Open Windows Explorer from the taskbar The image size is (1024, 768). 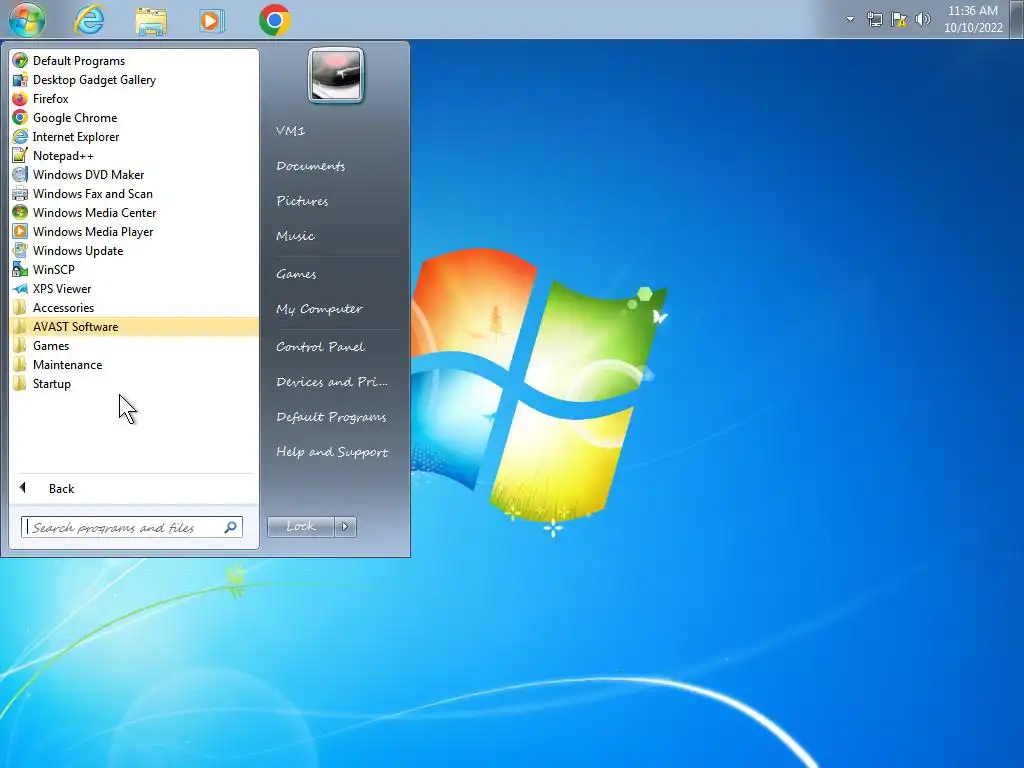tap(151, 20)
